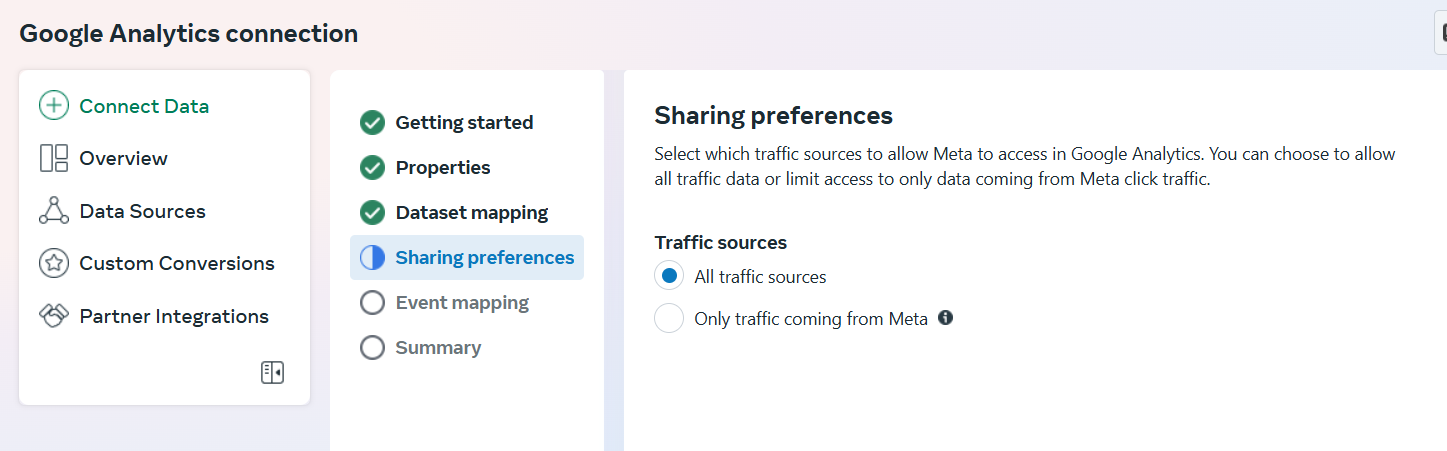Click the Custom Conversions star icon
This screenshot has height=451, width=1447.
click(x=54, y=263)
